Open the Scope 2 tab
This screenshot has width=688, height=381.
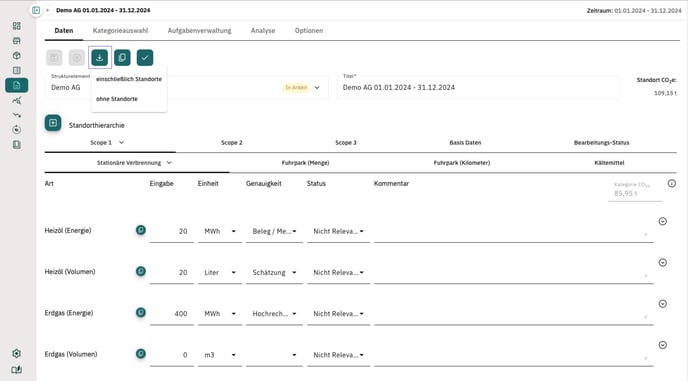click(x=232, y=143)
